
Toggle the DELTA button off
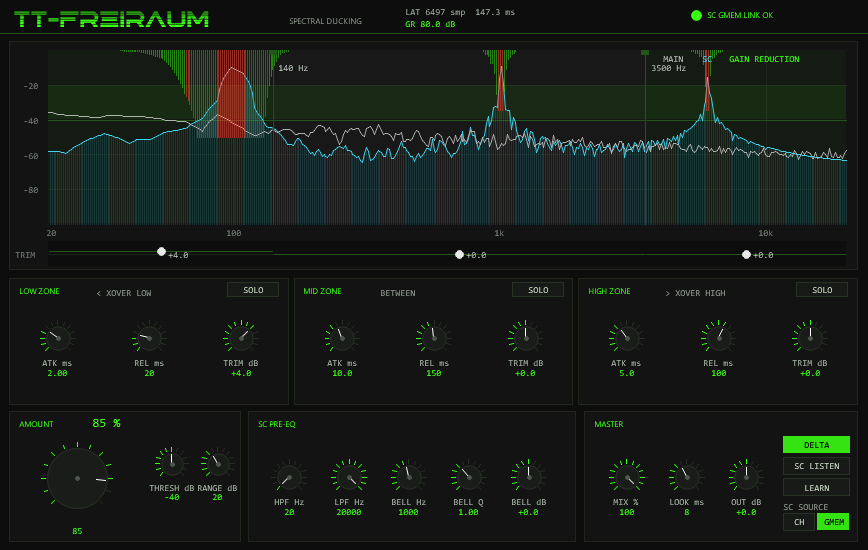(x=817, y=445)
